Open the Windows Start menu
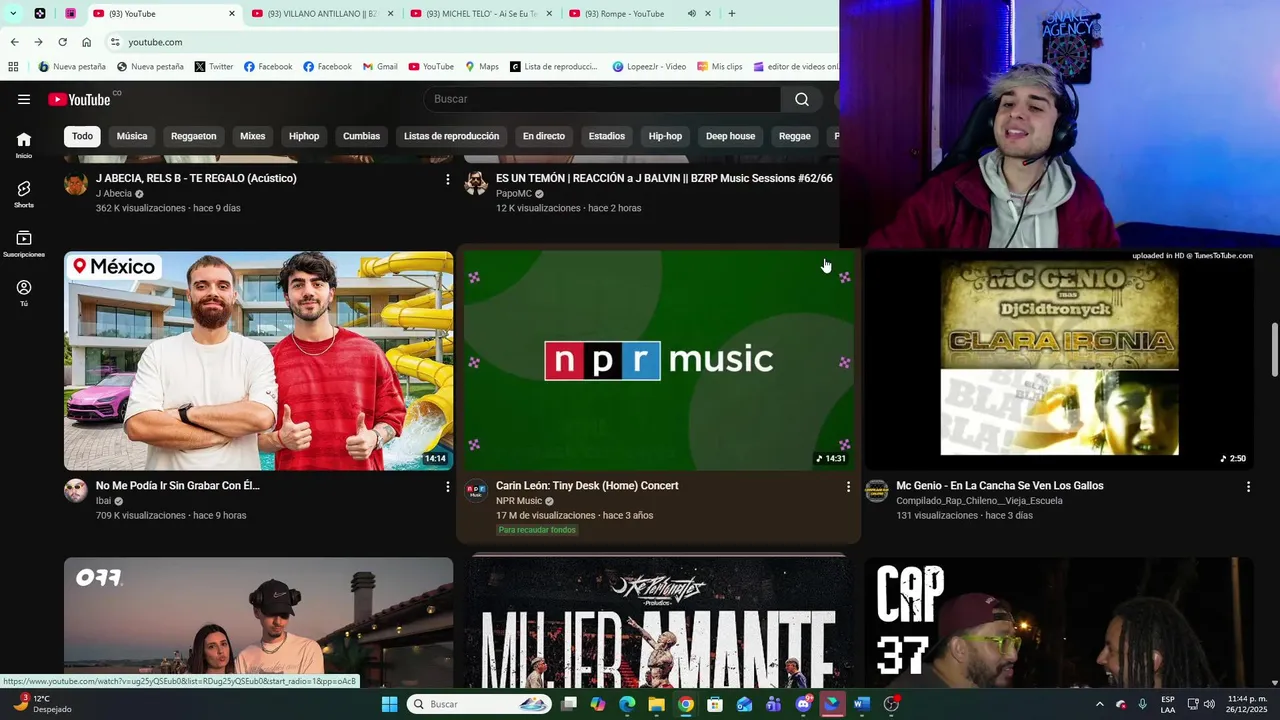This screenshot has height=720, width=1280. (389, 704)
